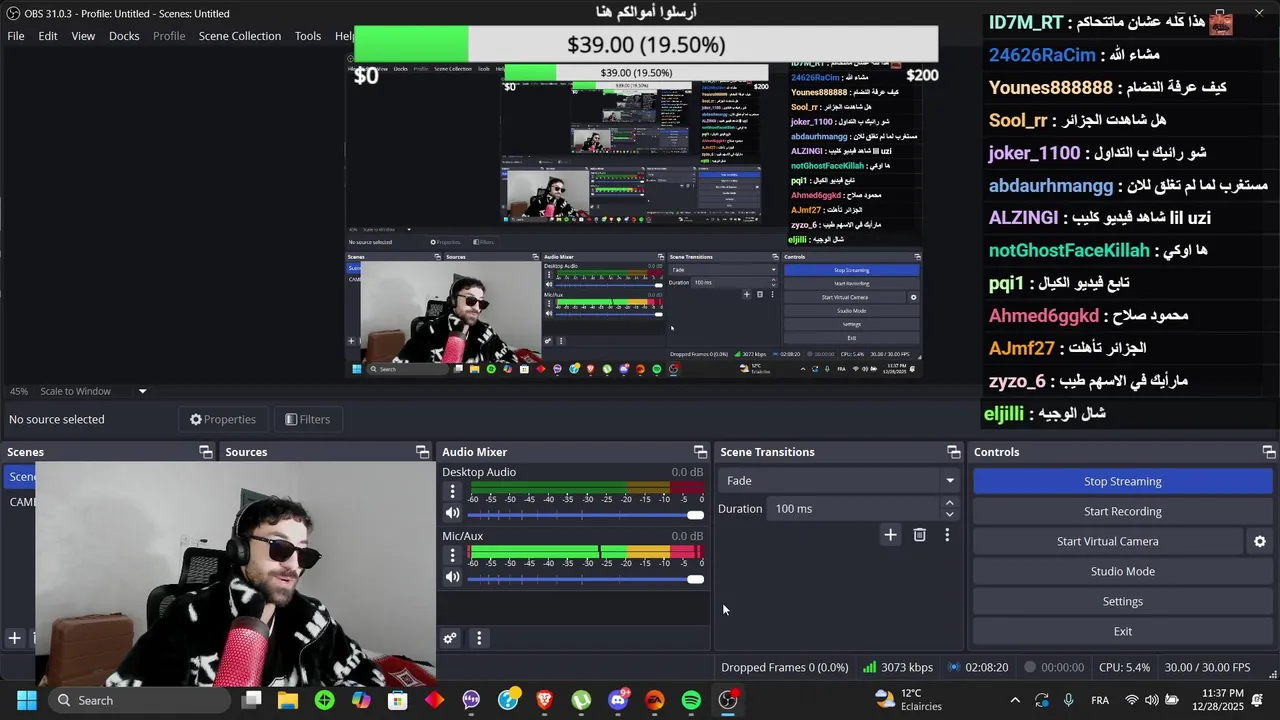Open Microsoft Store from the taskbar
Screen dimensions: 1280x720
398,700
